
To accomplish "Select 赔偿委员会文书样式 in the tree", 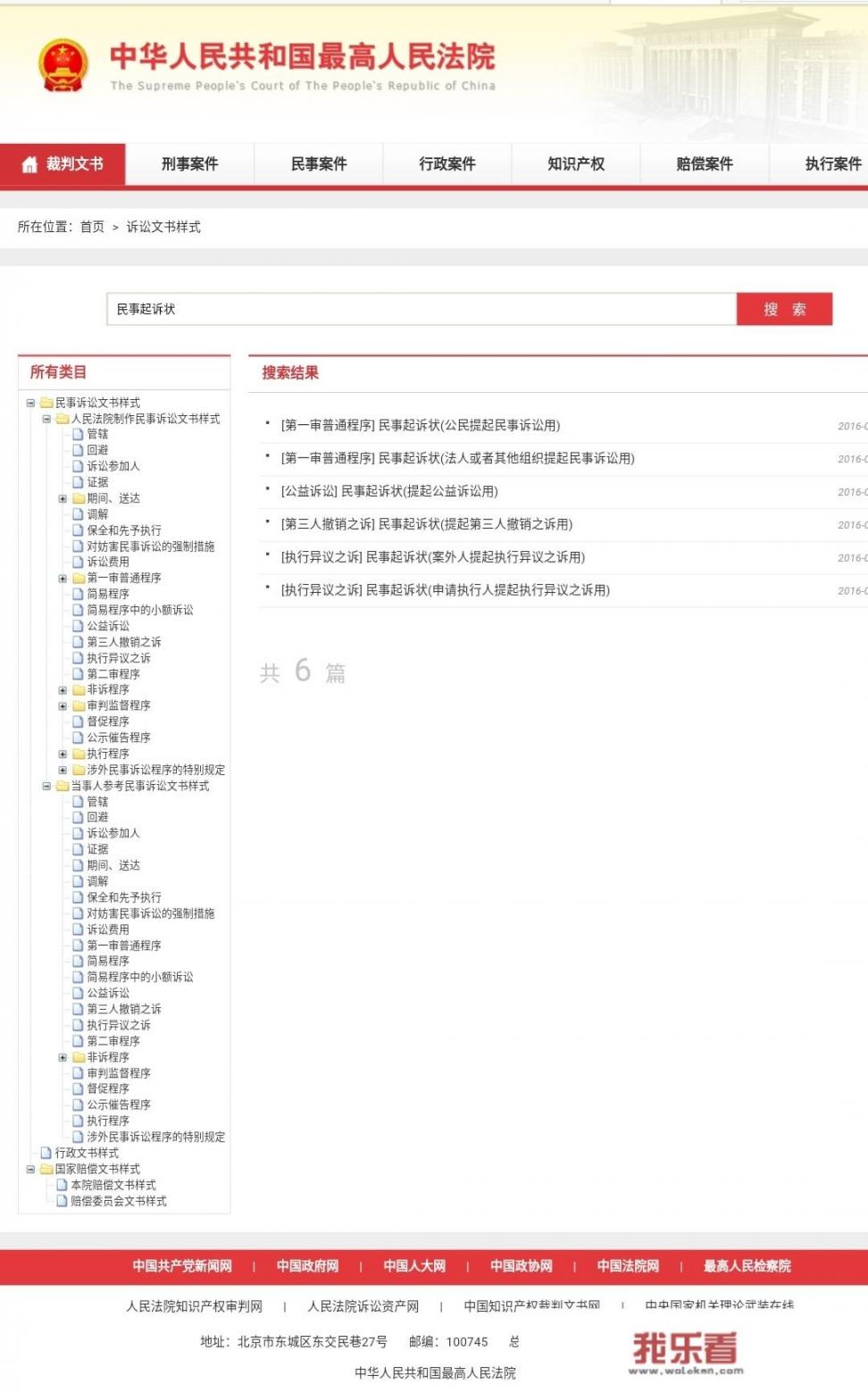I will pos(119,1201).
